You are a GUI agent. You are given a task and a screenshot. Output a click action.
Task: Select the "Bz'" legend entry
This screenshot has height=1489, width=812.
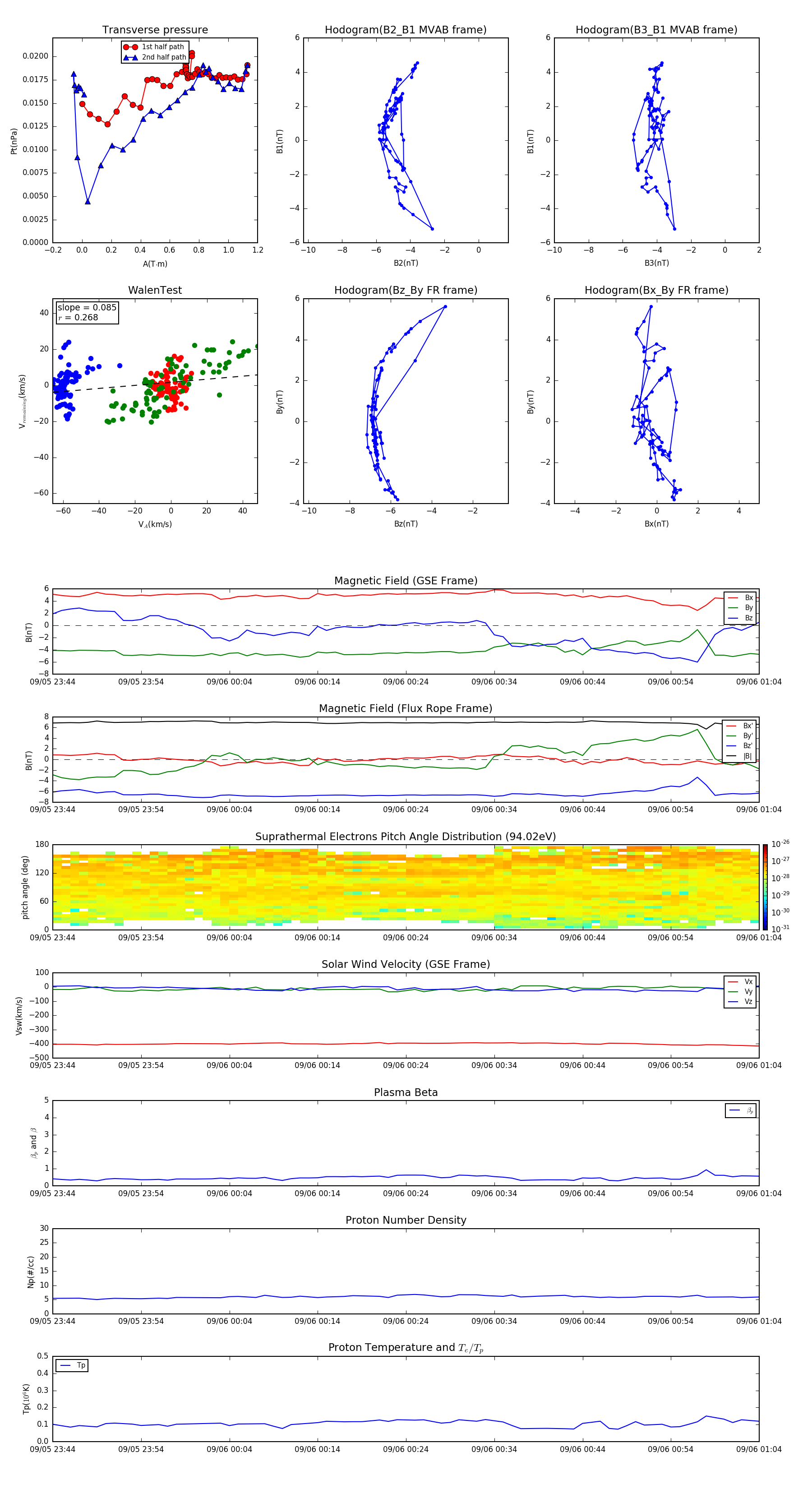pyautogui.click(x=740, y=746)
